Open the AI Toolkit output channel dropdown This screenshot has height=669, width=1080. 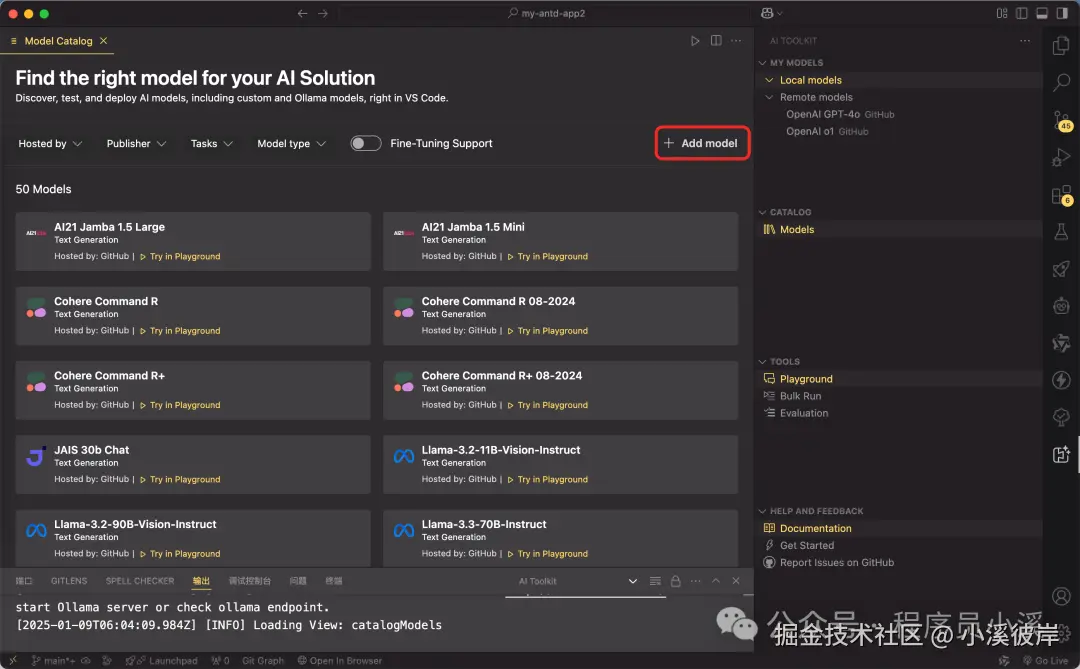[x=577, y=581]
